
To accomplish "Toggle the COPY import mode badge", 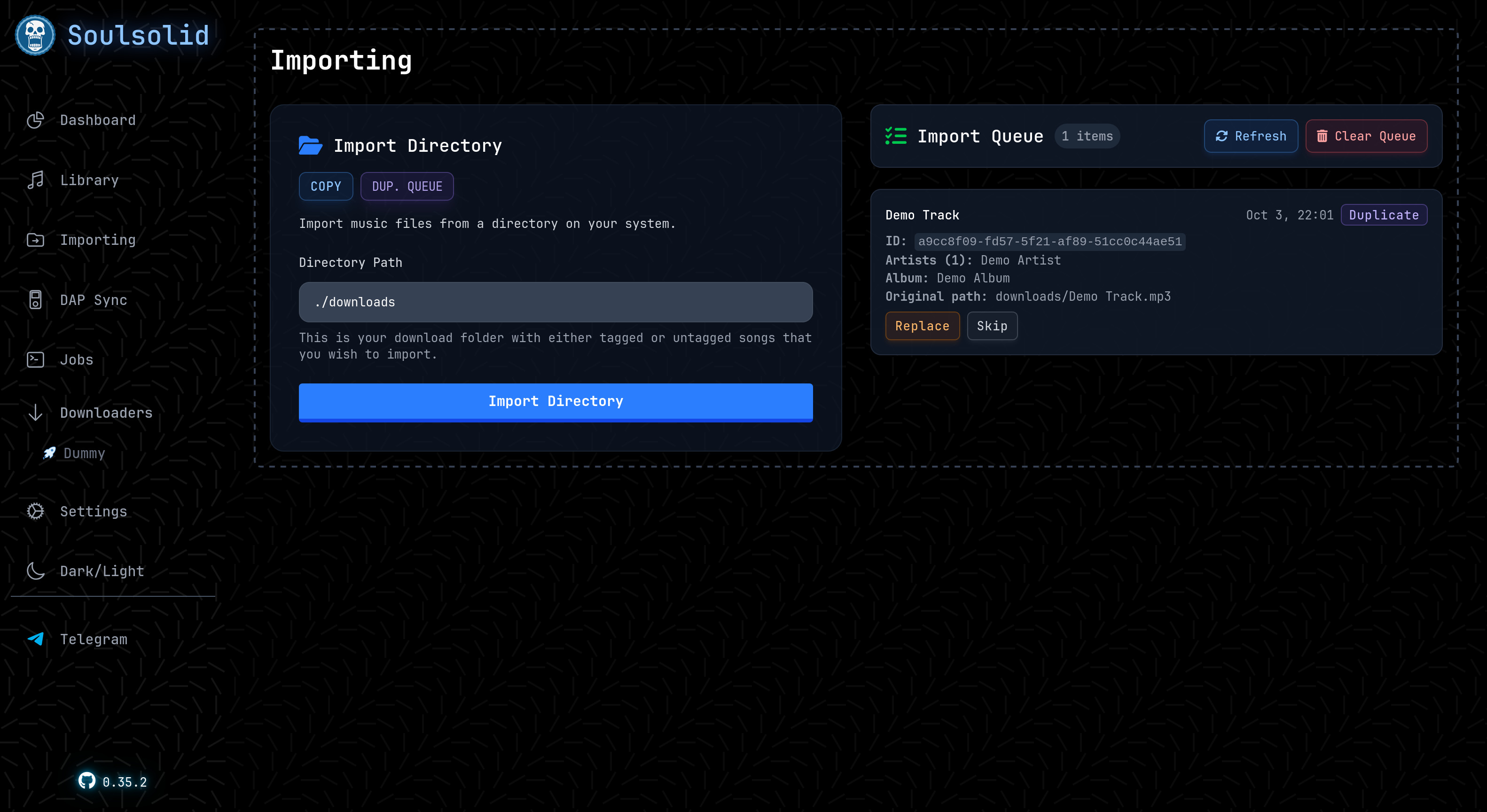I will pos(326,186).
